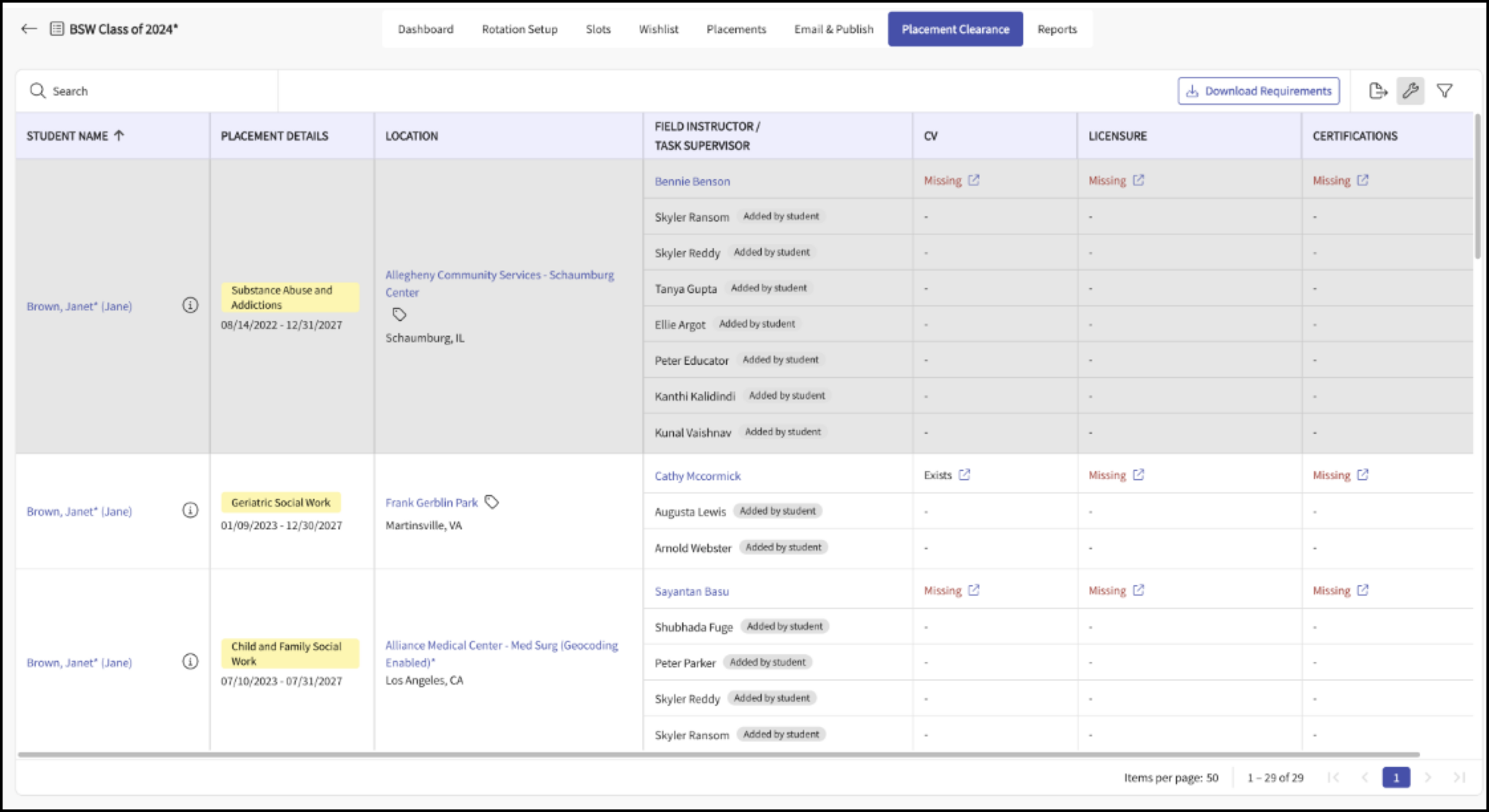Open the export icon next to Download Requirements
Viewport: 1489px width, 812px height.
[1378, 91]
